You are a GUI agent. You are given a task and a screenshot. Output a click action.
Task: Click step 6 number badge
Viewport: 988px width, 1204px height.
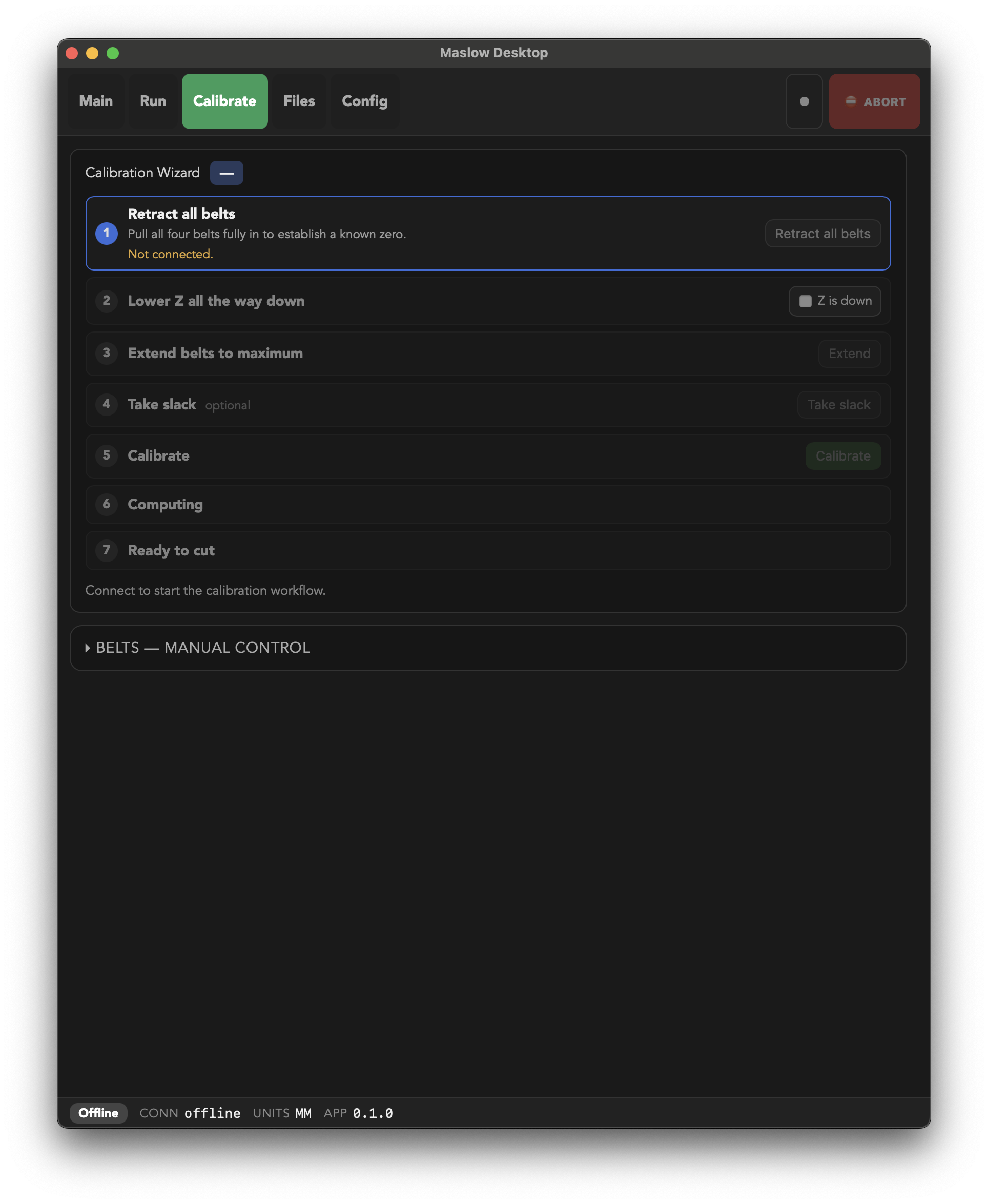point(107,504)
